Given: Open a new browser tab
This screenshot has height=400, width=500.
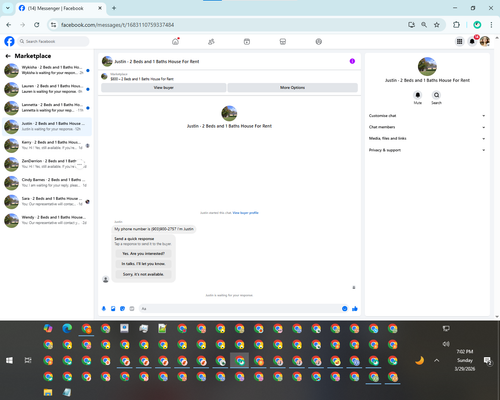Looking at the screenshot, I should (114, 8).
